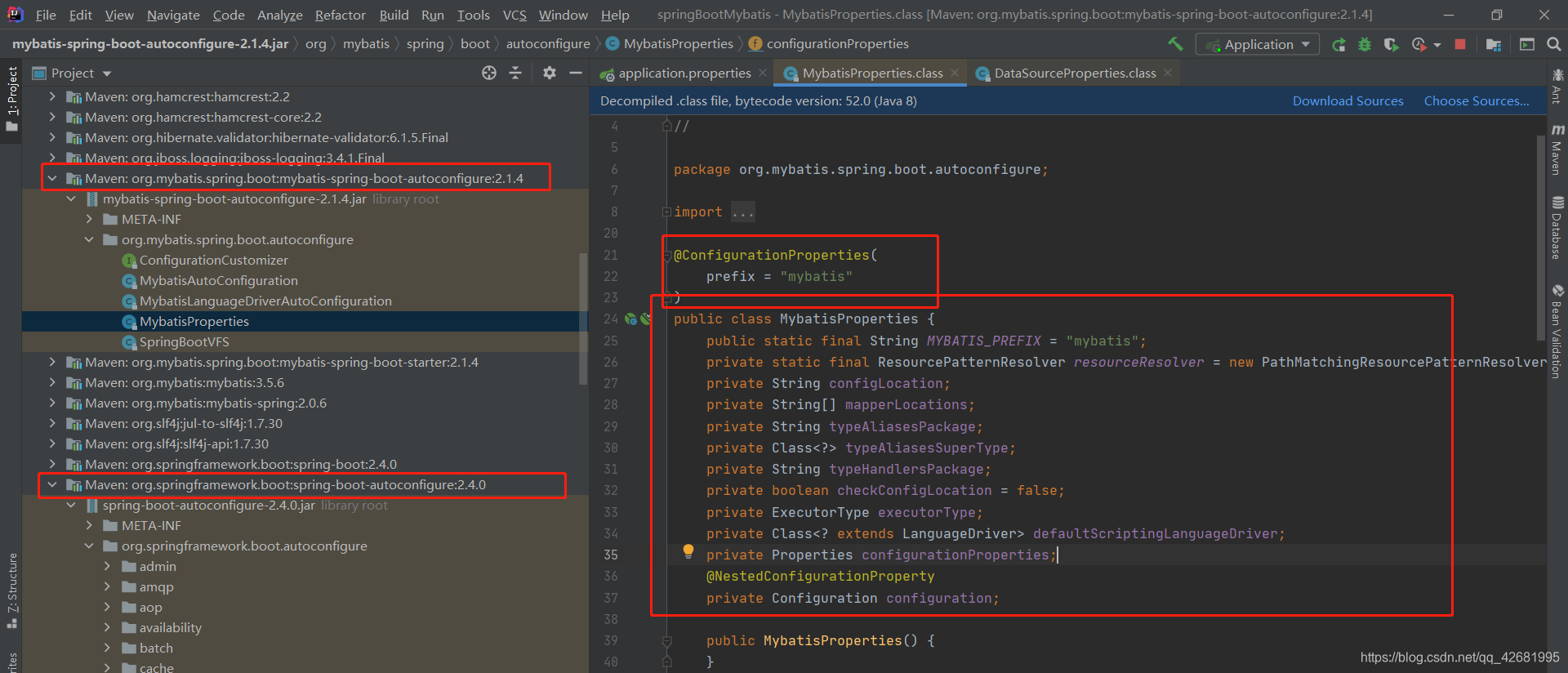Click the intention lightbulb on line 35

(688, 551)
